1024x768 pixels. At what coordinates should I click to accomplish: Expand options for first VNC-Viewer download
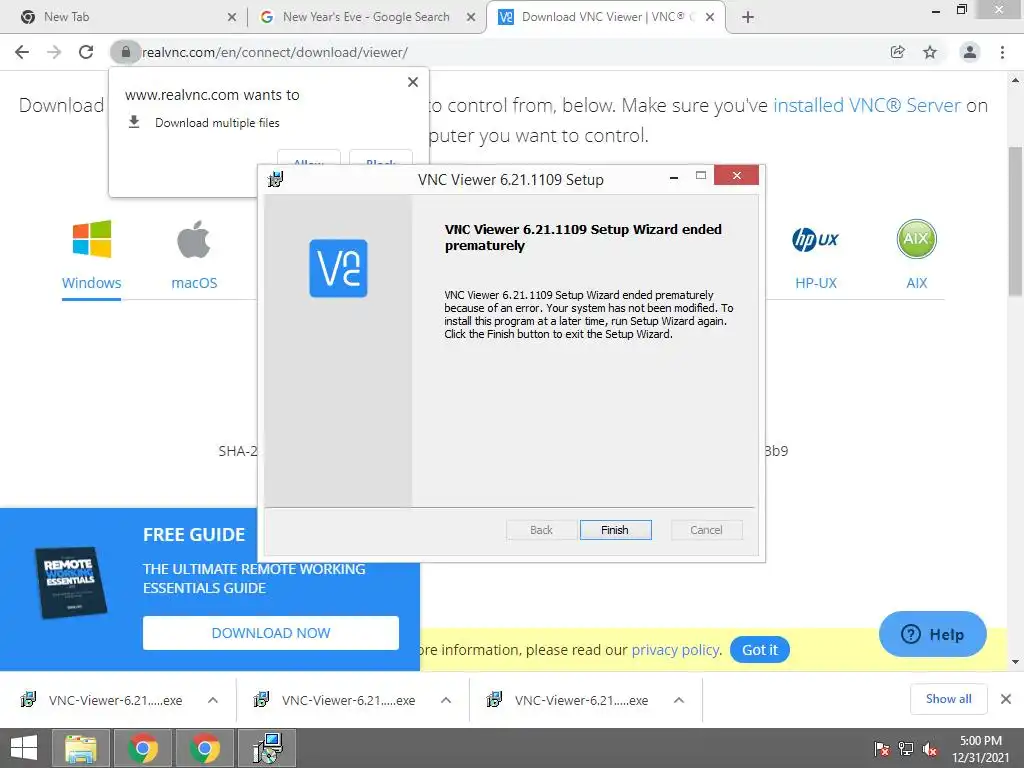213,700
